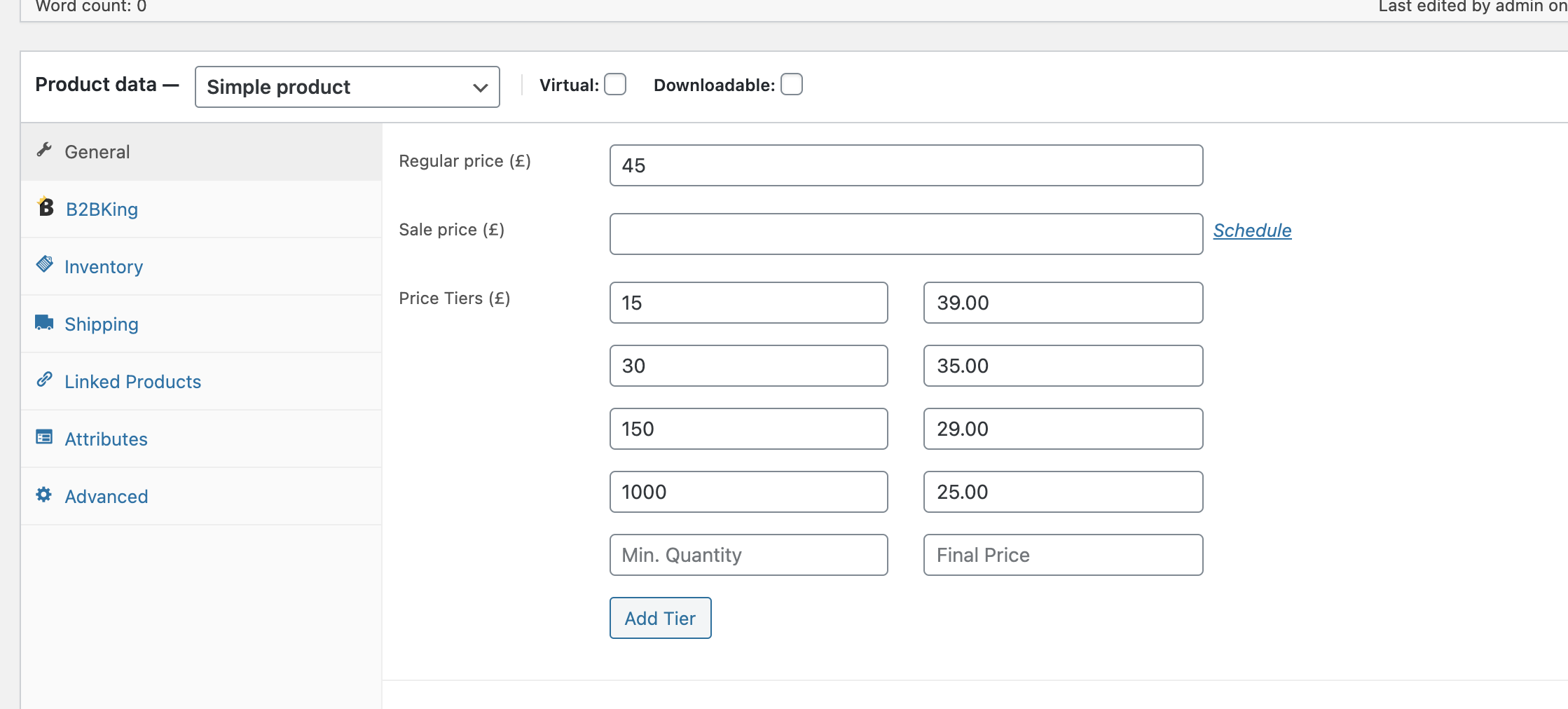Viewport: 1568px width, 709px height.
Task: Focus the Regular price field
Action: (x=907, y=165)
